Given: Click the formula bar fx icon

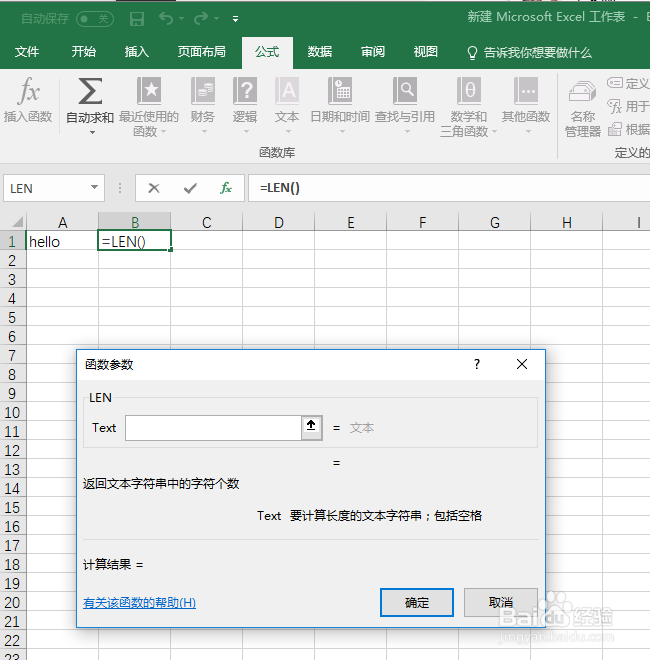Looking at the screenshot, I should 226,188.
